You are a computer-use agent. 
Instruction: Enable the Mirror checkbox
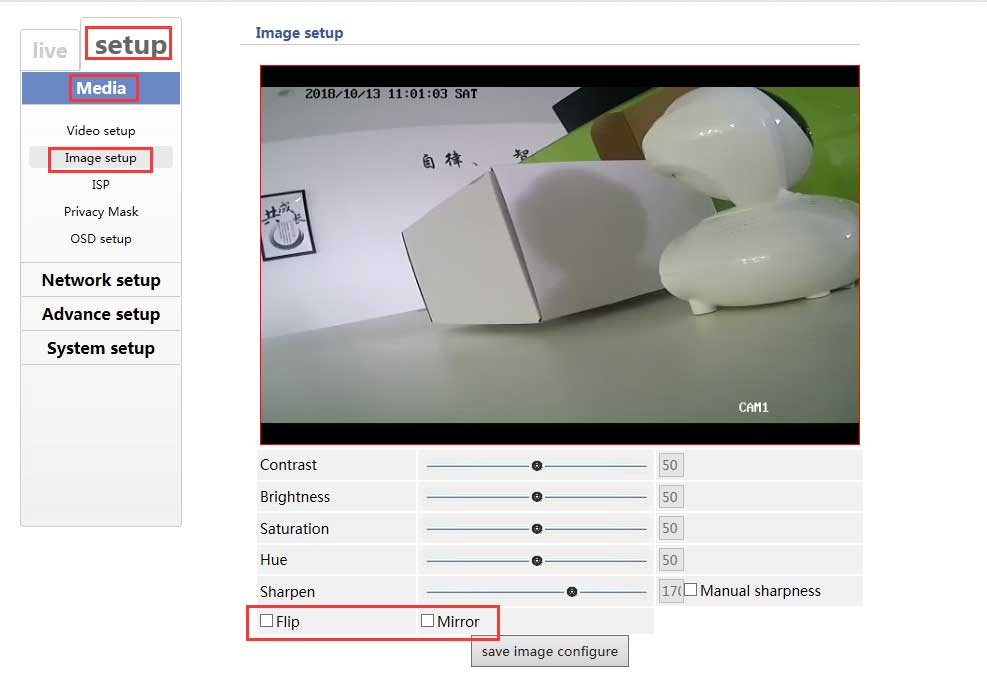(428, 621)
